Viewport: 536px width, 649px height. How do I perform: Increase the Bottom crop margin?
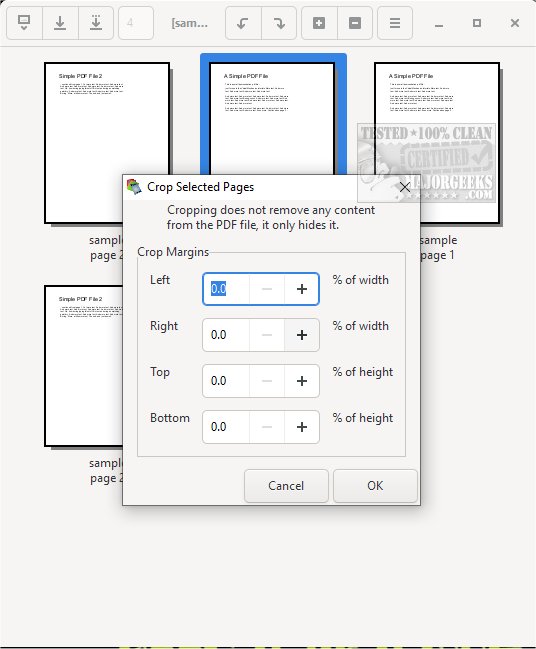tap(302, 427)
